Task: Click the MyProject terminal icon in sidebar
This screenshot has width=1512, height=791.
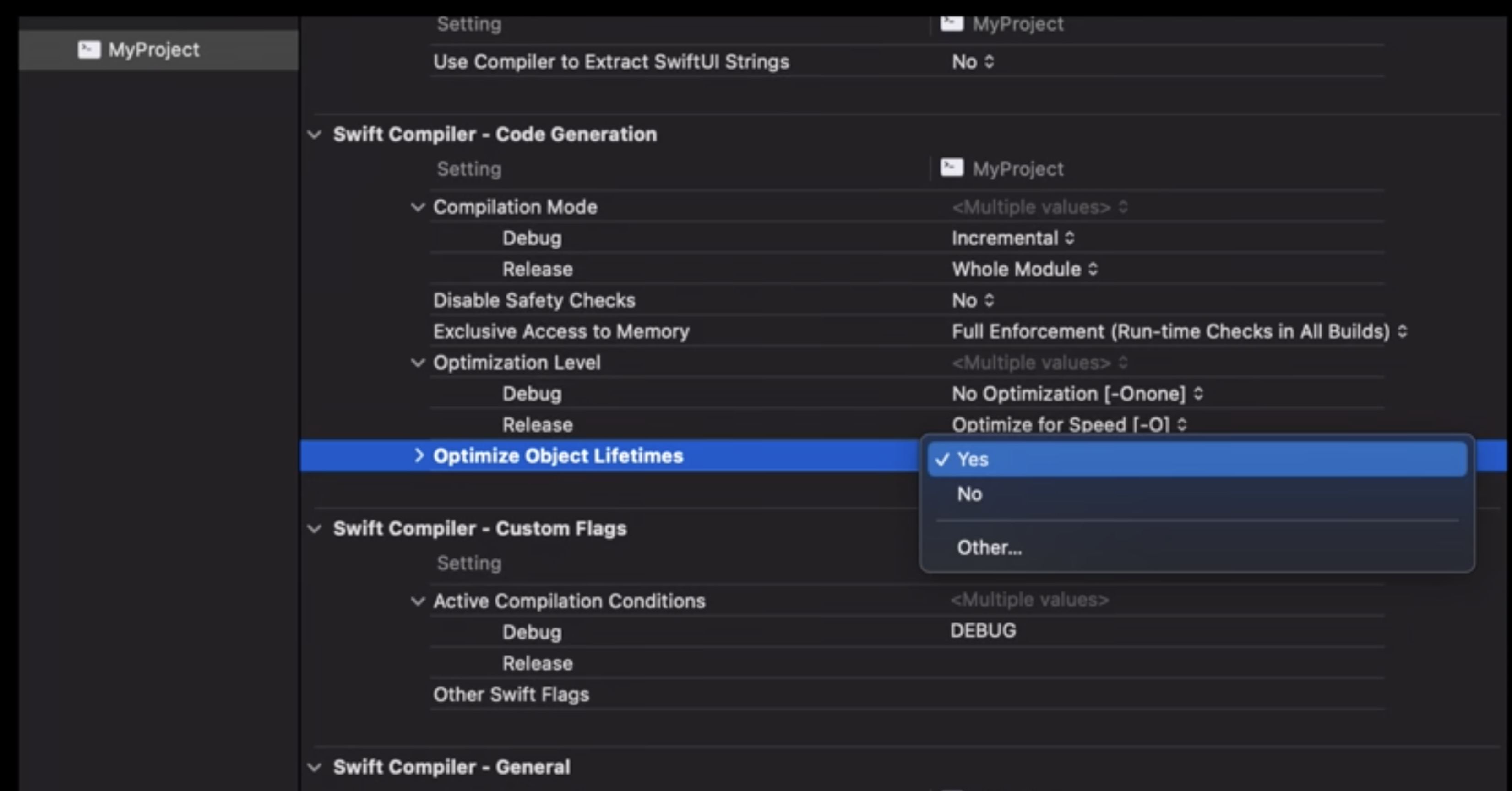Action: (x=89, y=50)
